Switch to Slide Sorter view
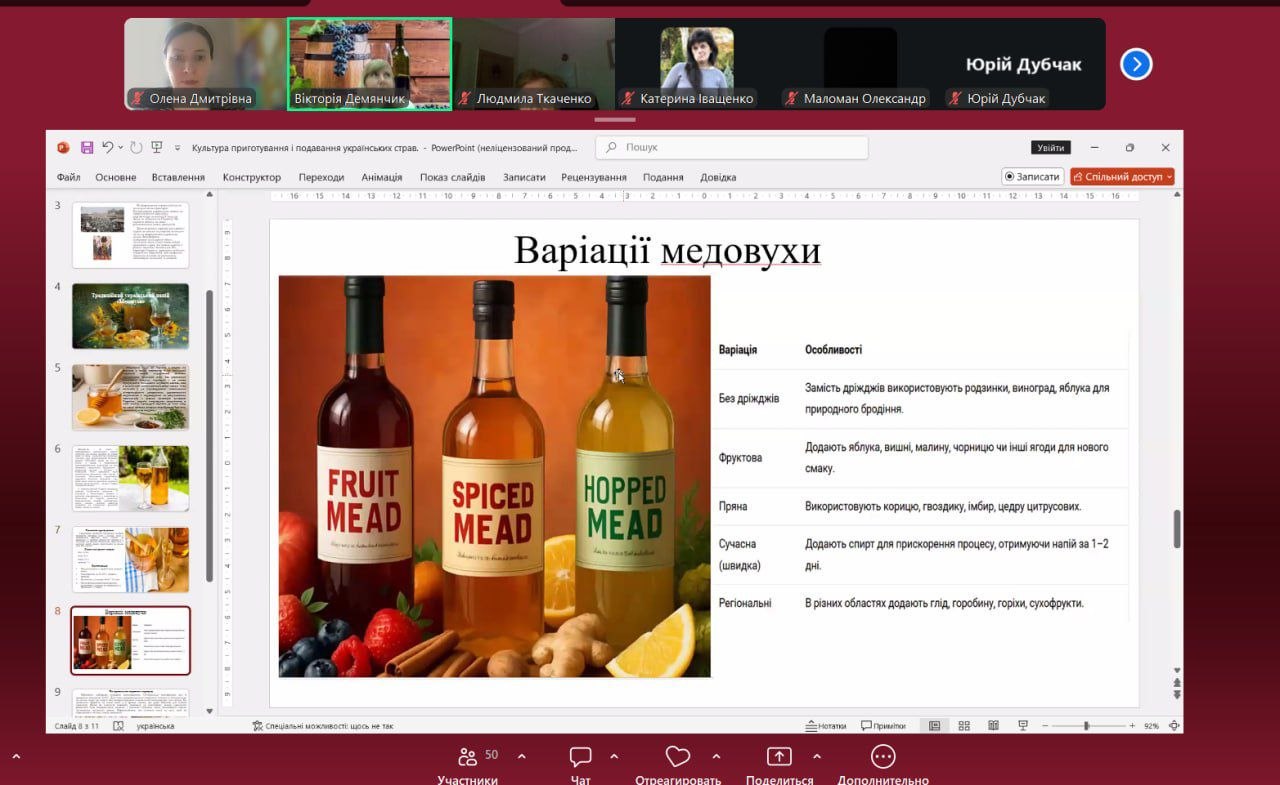The image size is (1280, 785). coord(964,726)
